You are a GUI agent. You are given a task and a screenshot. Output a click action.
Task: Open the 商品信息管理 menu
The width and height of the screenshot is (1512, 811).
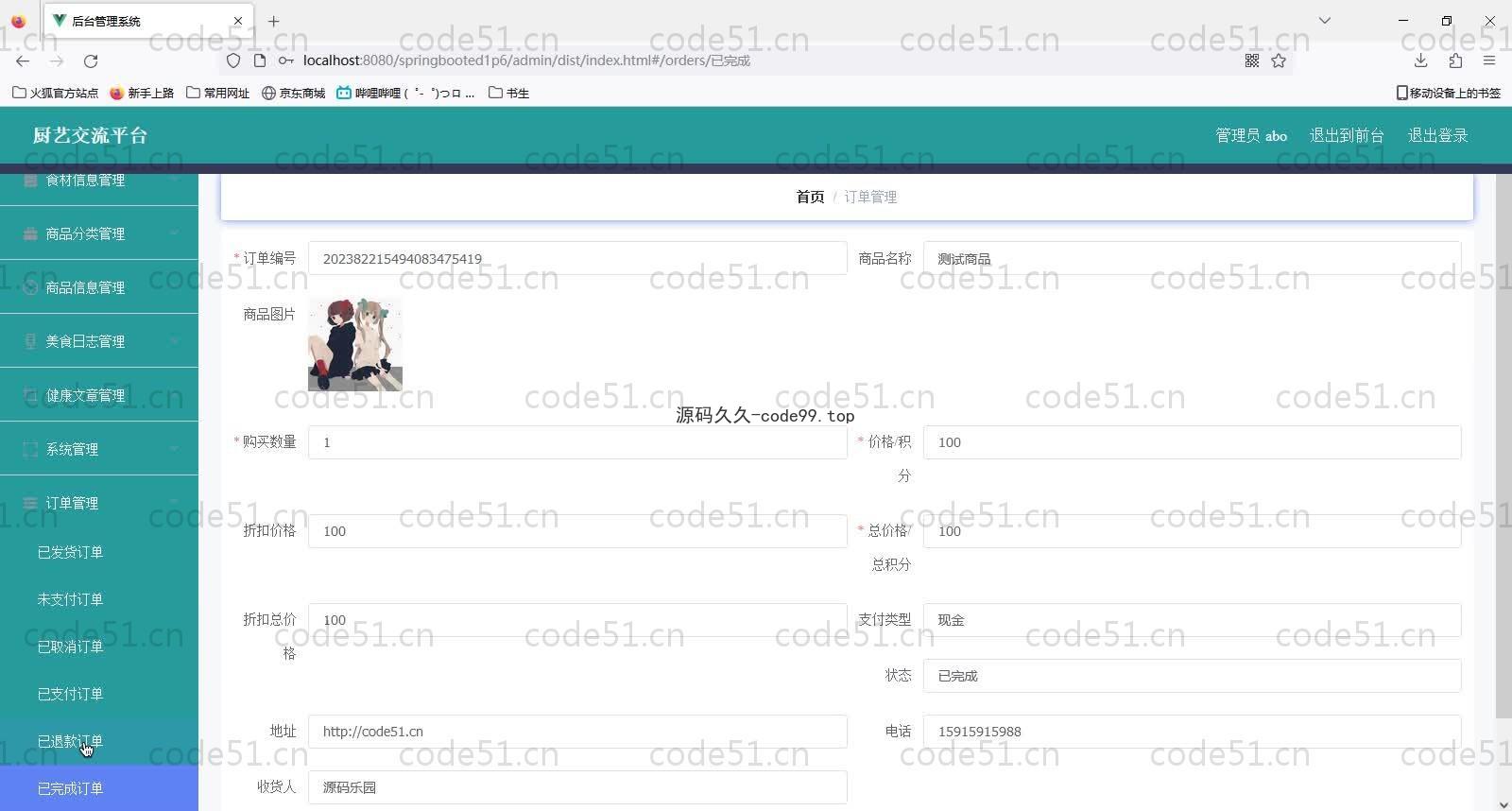[99, 287]
